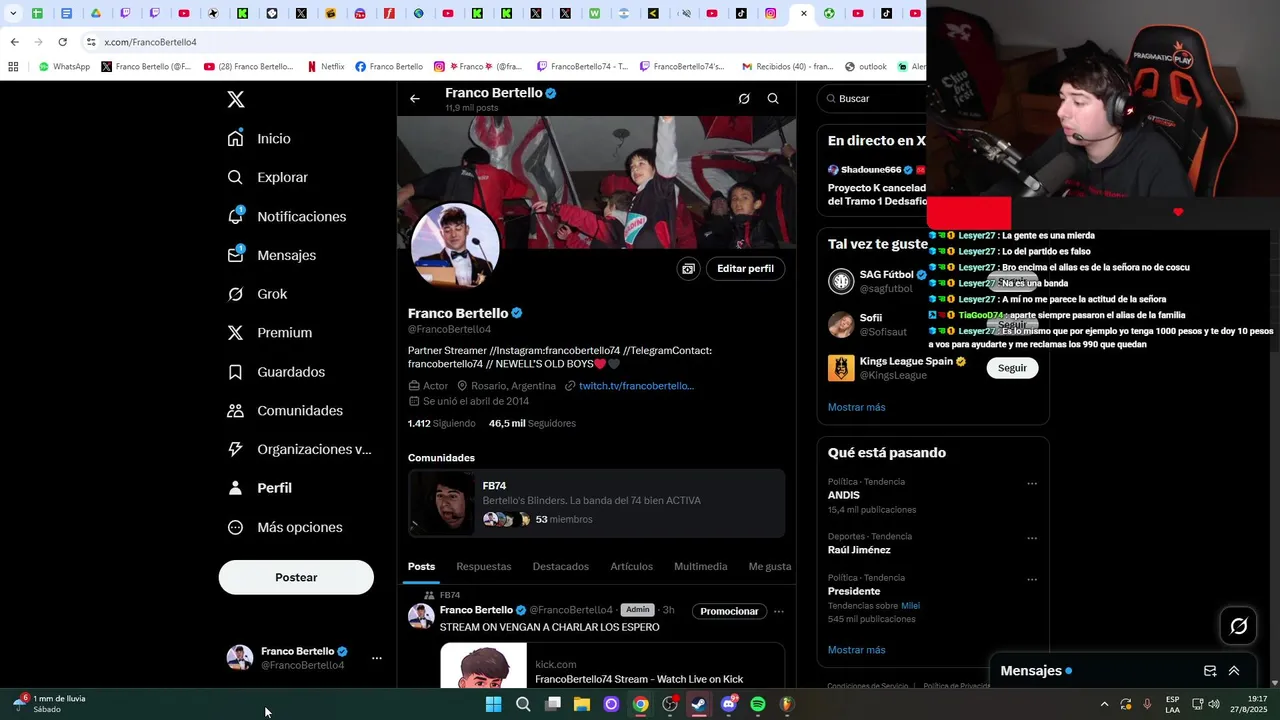This screenshot has width=1280, height=720.
Task: Open Organizaciones verificadas sidebar item
Action: coord(299,450)
